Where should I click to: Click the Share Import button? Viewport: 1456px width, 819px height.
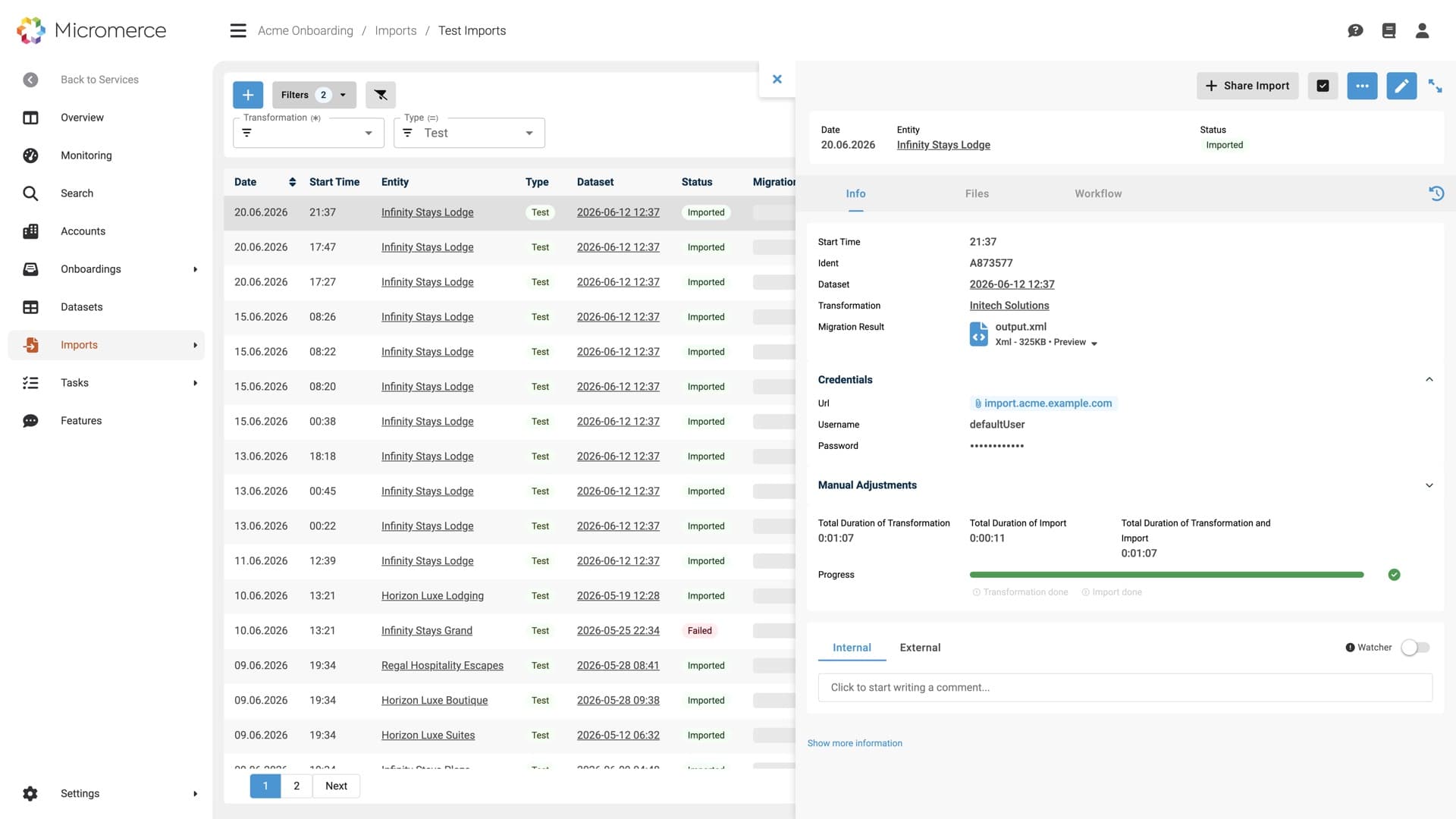tap(1247, 86)
